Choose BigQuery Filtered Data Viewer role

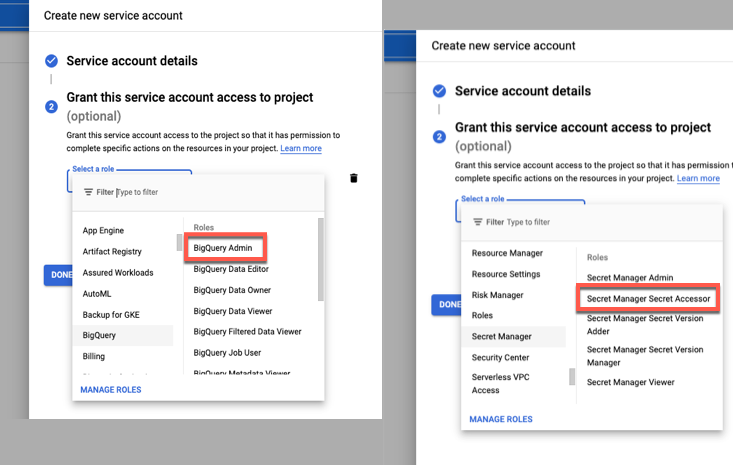click(247, 332)
